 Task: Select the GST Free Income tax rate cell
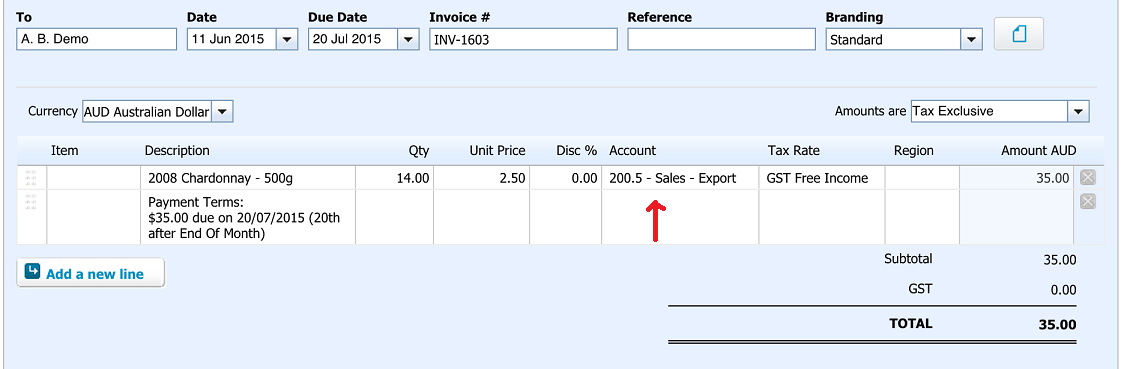pyautogui.click(x=822, y=178)
